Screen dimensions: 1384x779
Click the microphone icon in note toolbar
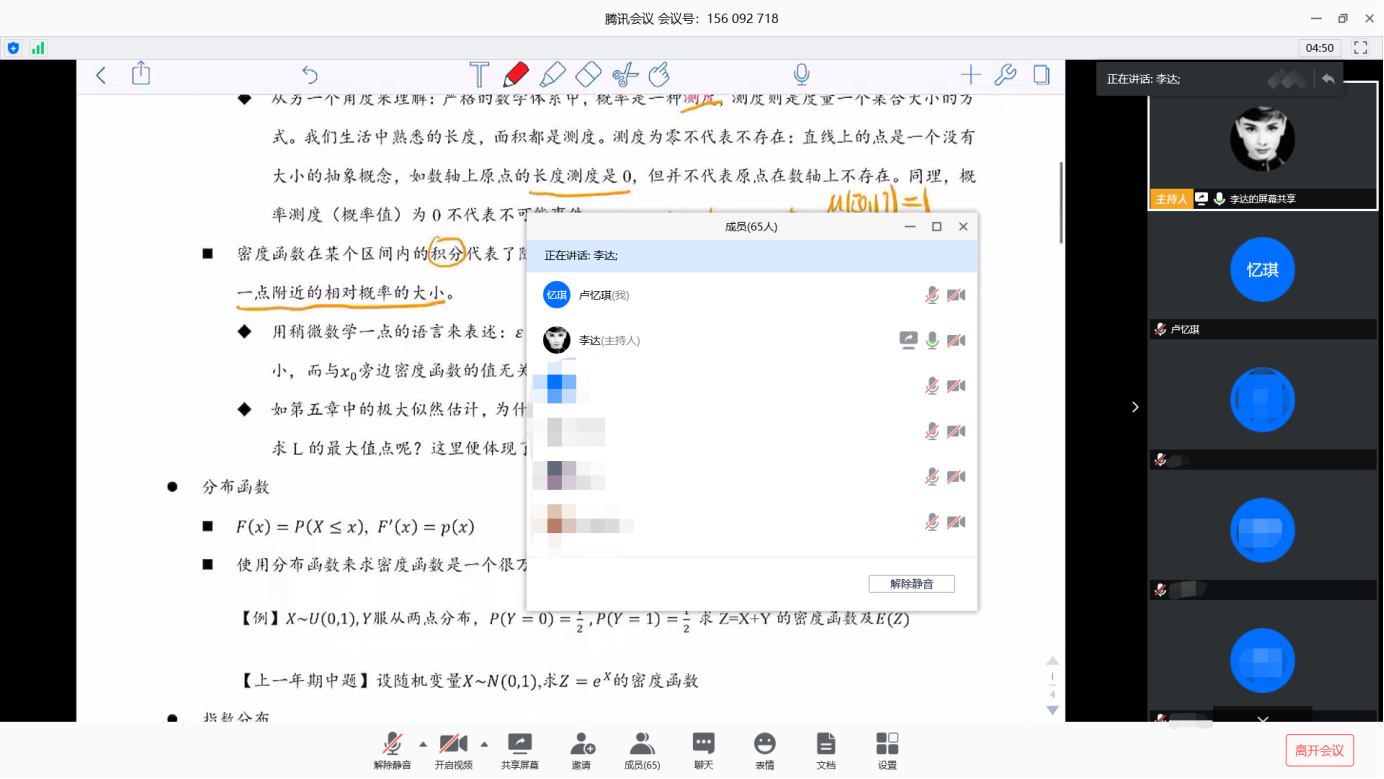click(801, 75)
